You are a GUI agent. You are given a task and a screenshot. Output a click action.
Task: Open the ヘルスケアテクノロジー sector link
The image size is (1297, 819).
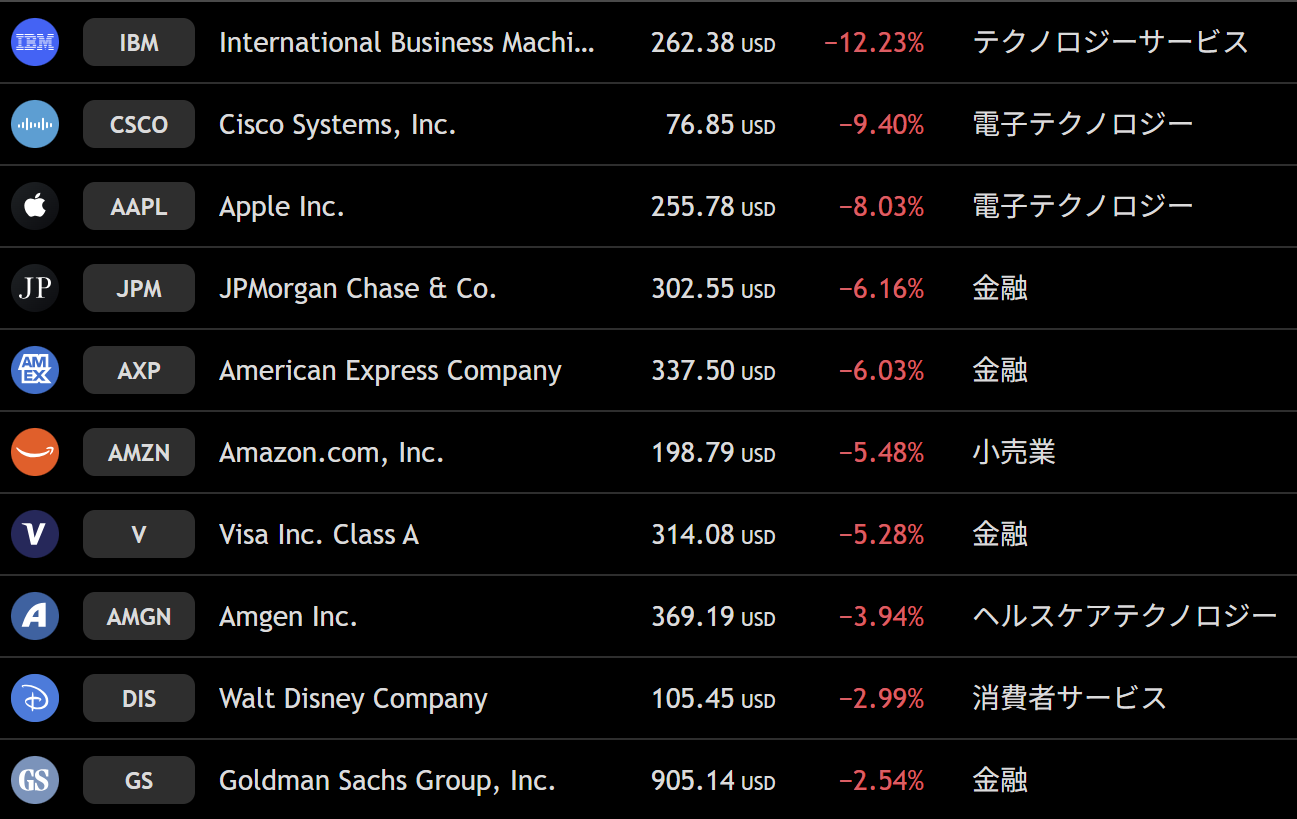(1125, 616)
